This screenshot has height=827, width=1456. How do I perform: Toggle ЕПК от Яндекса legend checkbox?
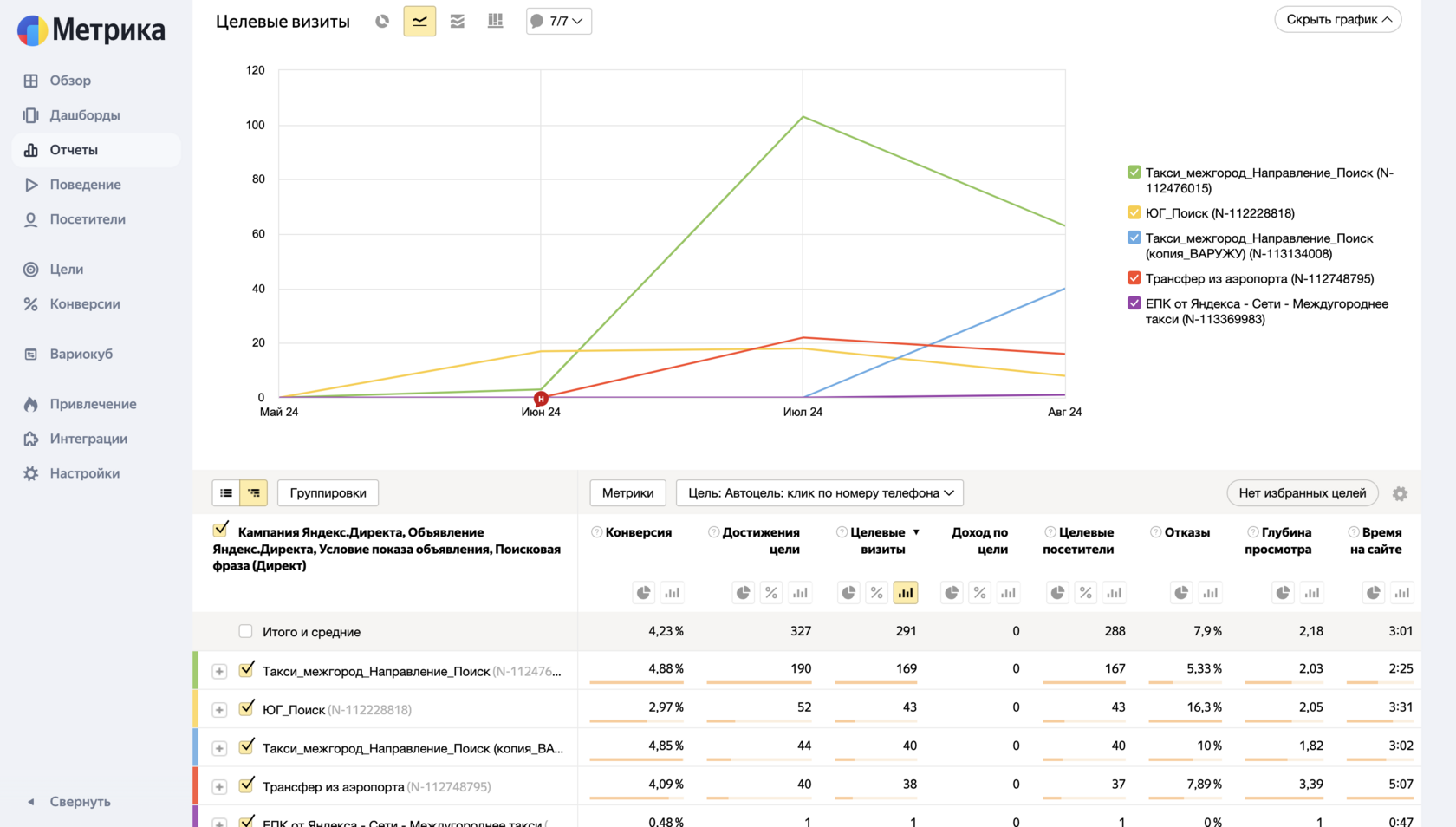[1134, 303]
